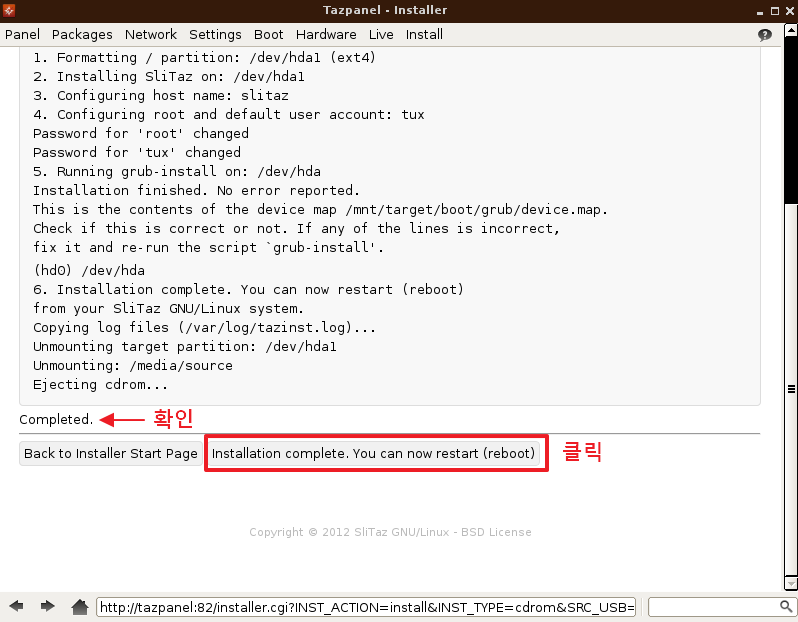Image resolution: width=798 pixels, height=622 pixels.
Task: Open the Network menu
Action: (x=151, y=35)
